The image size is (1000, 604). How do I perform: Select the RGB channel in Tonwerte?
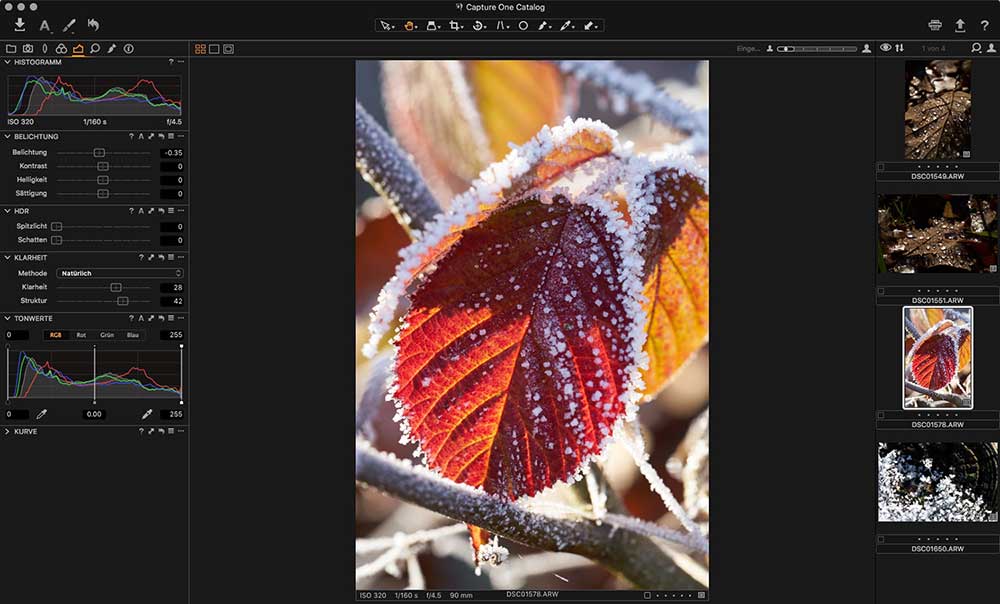(x=55, y=335)
